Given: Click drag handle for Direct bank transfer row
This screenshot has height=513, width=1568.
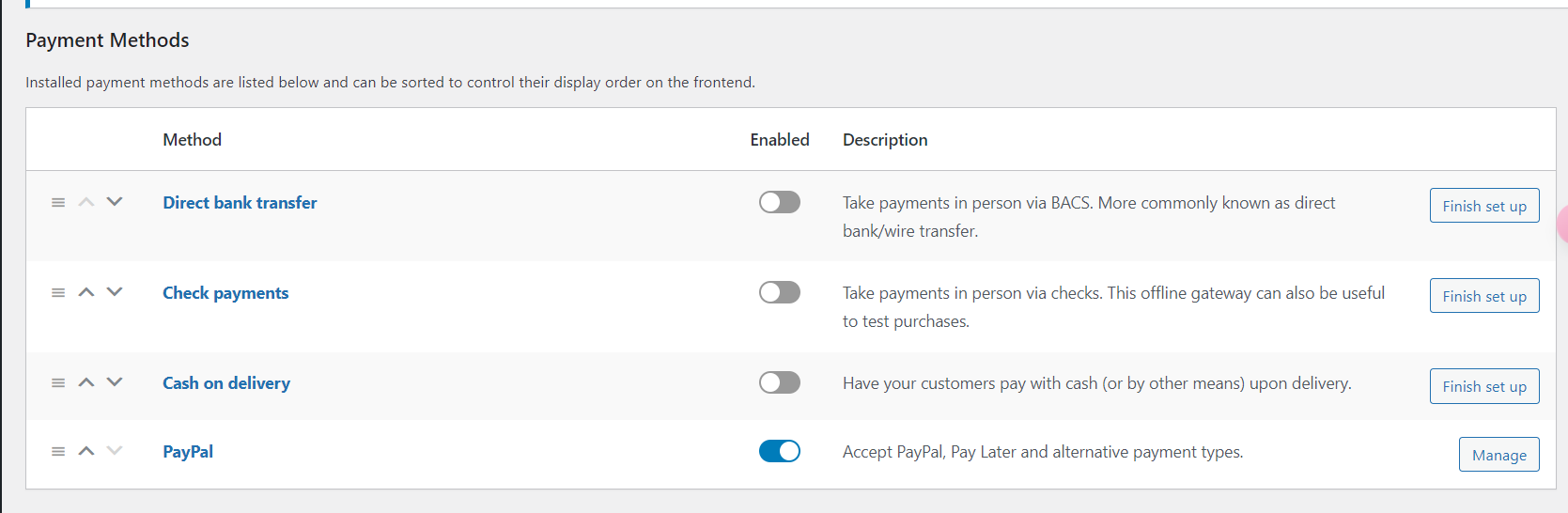Looking at the screenshot, I should (58, 203).
